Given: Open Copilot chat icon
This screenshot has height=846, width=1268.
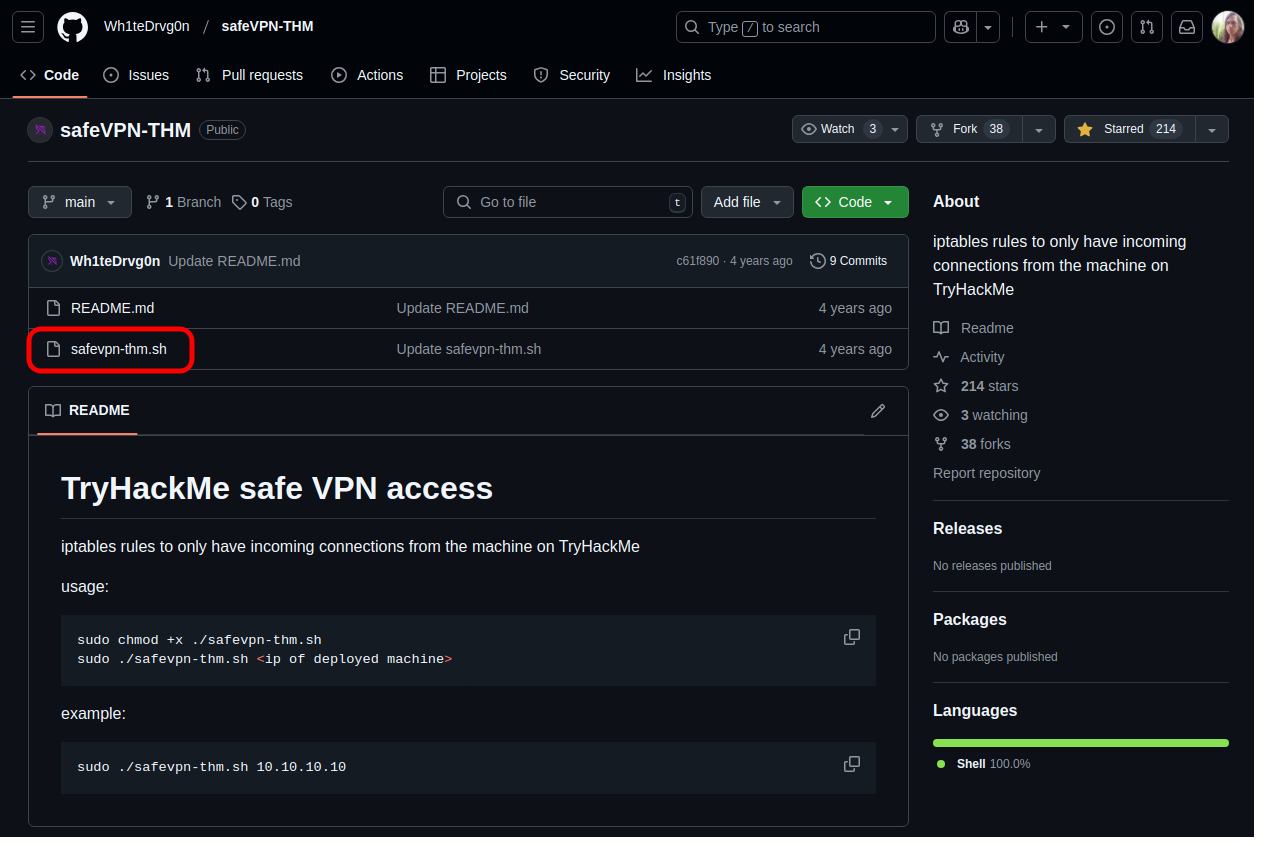Looking at the screenshot, I should (x=960, y=27).
